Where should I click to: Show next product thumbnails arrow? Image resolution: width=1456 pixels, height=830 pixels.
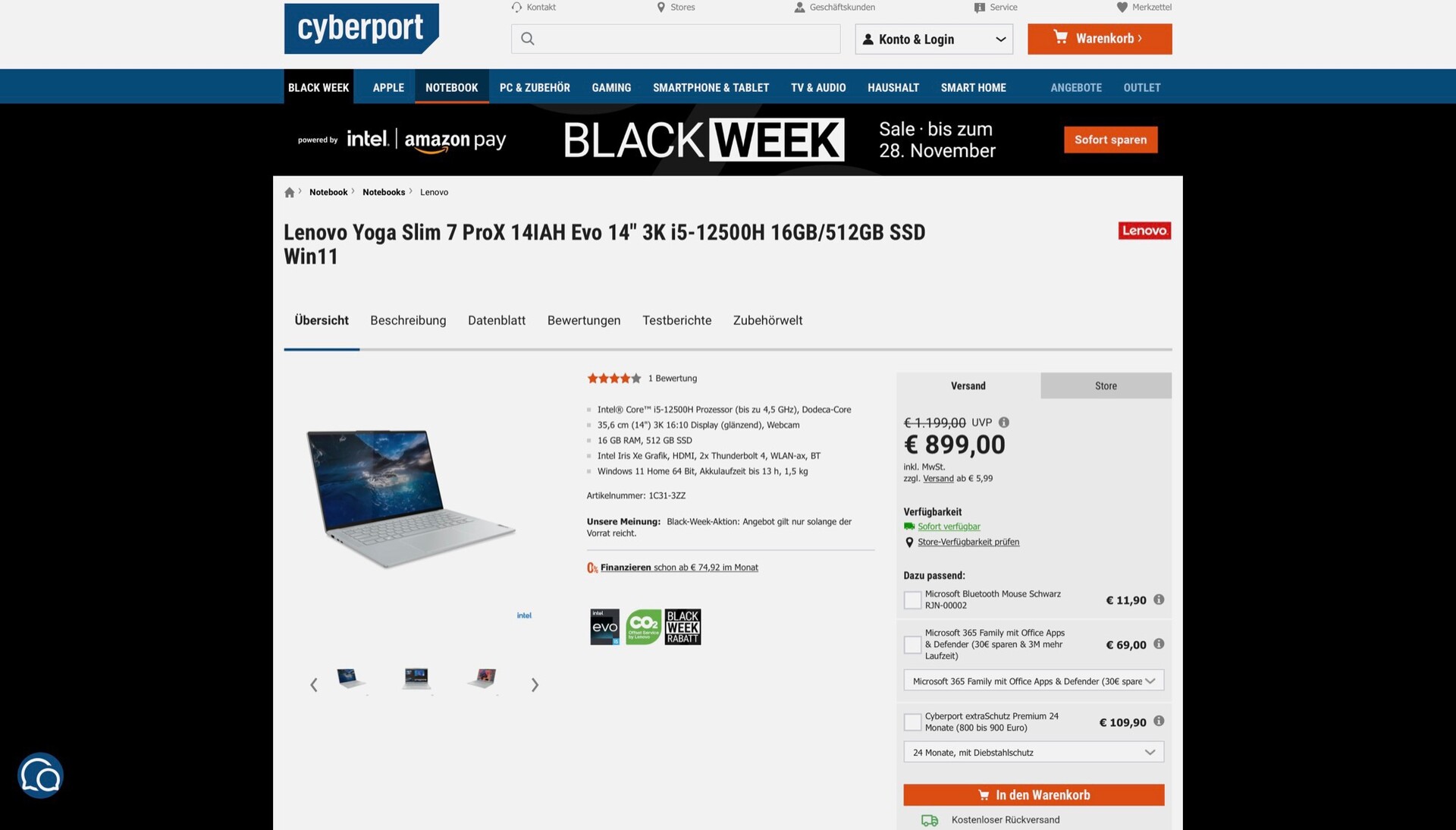pos(535,685)
